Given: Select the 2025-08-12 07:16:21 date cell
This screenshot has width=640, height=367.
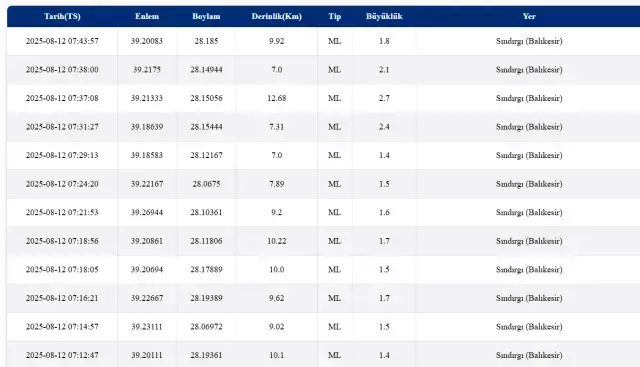Looking at the screenshot, I should [62, 298].
